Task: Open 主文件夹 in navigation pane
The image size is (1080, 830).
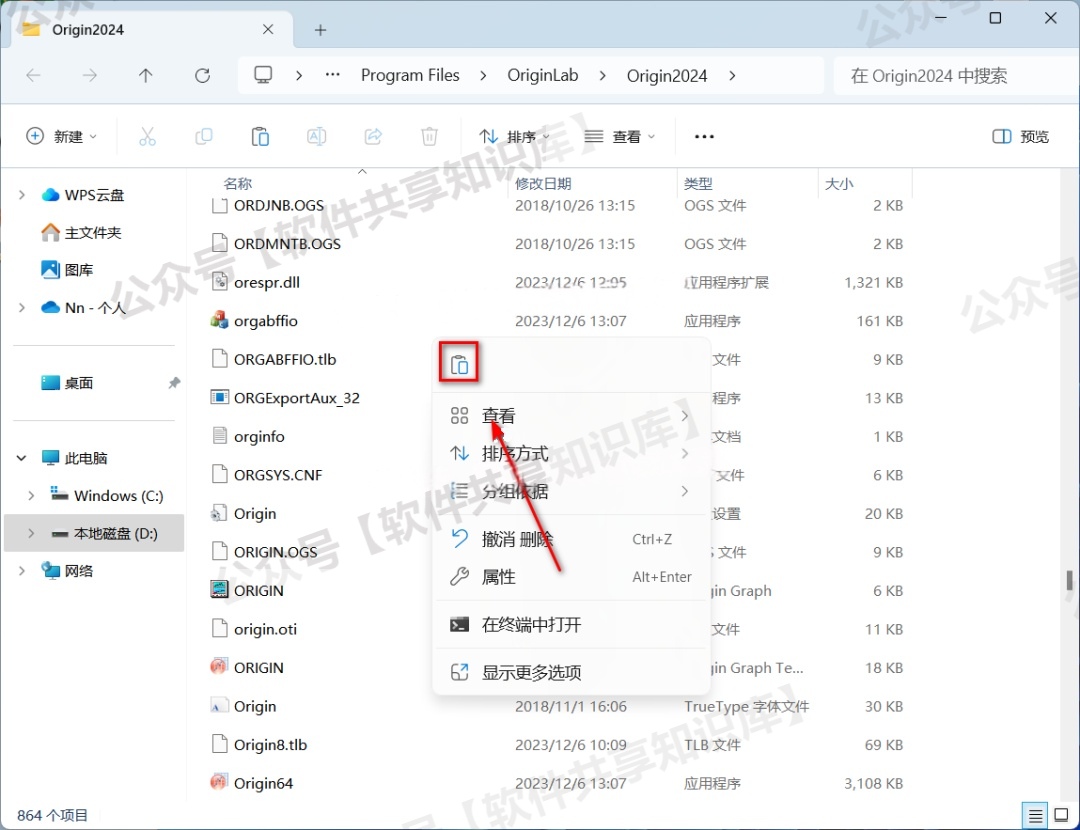Action: (x=81, y=232)
